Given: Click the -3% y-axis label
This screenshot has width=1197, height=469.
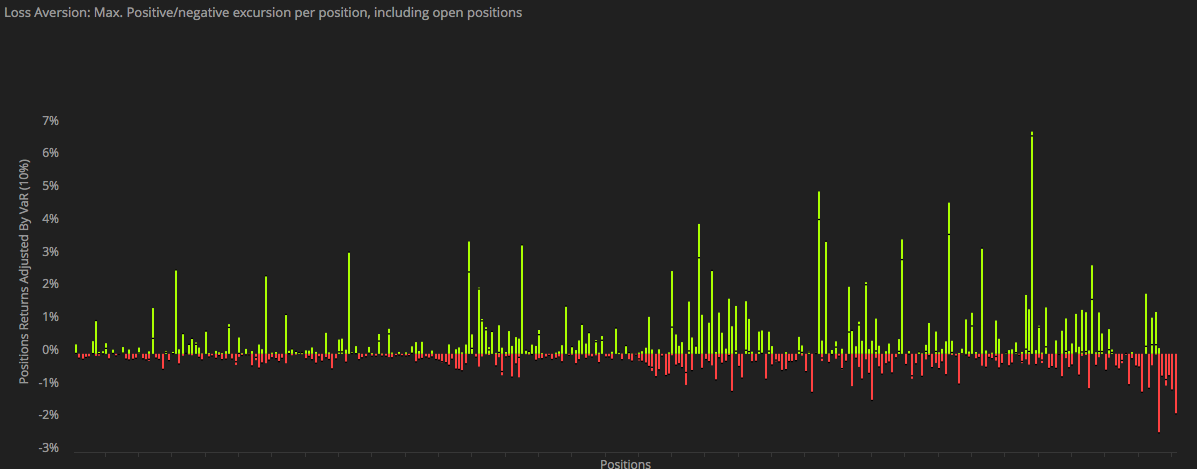Looking at the screenshot, I should tap(49, 448).
